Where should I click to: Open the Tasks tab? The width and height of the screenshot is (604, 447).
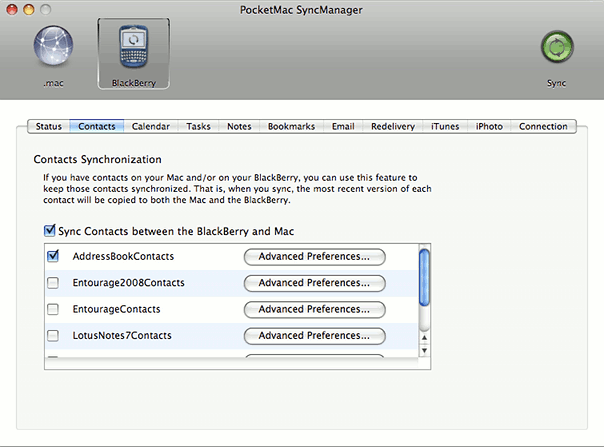[198, 126]
